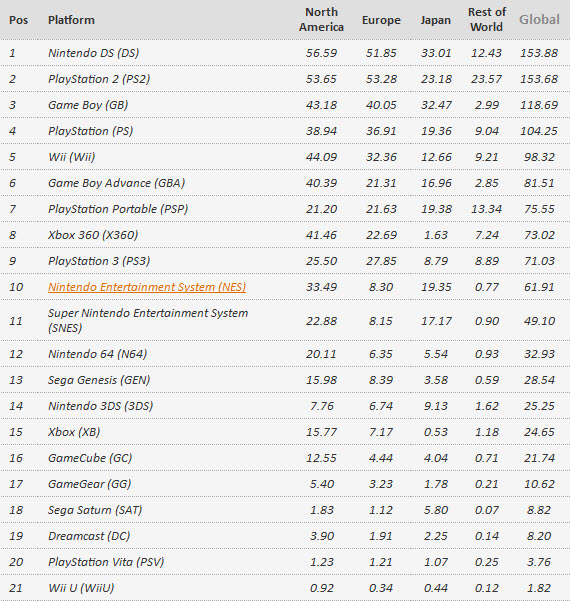Open the Nintendo Entertainment System (NES) link
Screen dimensions: 570x601
click(147, 287)
